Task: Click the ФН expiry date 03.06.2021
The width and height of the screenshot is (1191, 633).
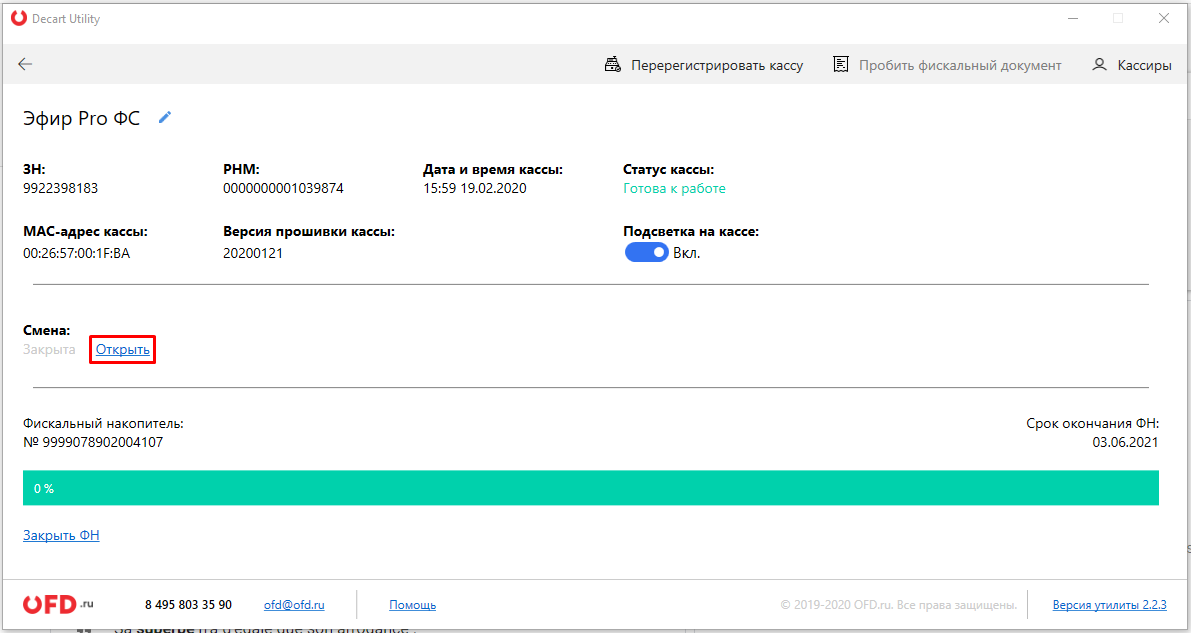Action: tap(1125, 442)
